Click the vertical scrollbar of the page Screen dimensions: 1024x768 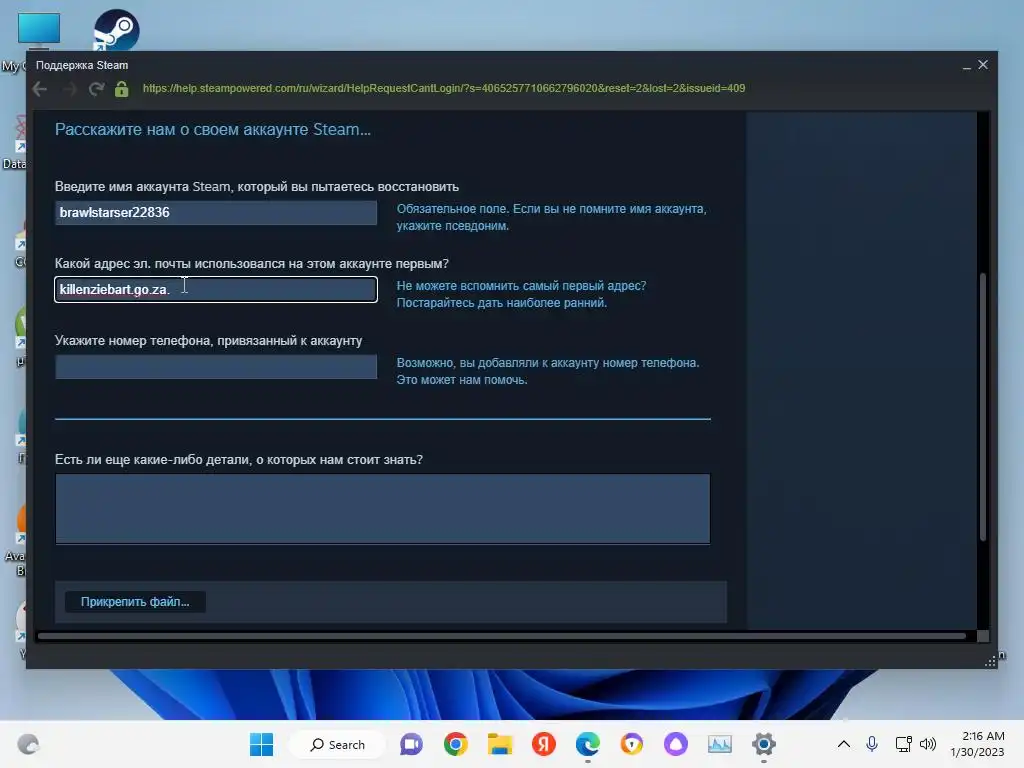pyautogui.click(x=982, y=407)
